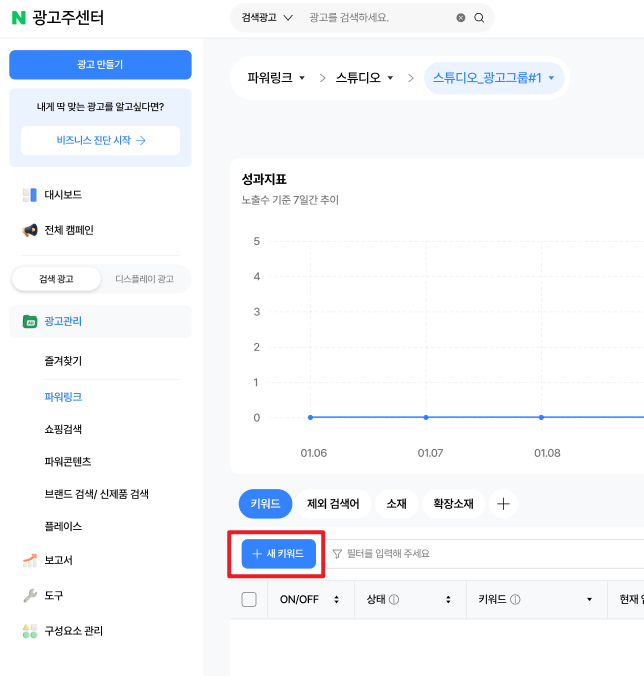Click the plus icon to add tab
Screen dimensions: 644x676
click(x=503, y=504)
